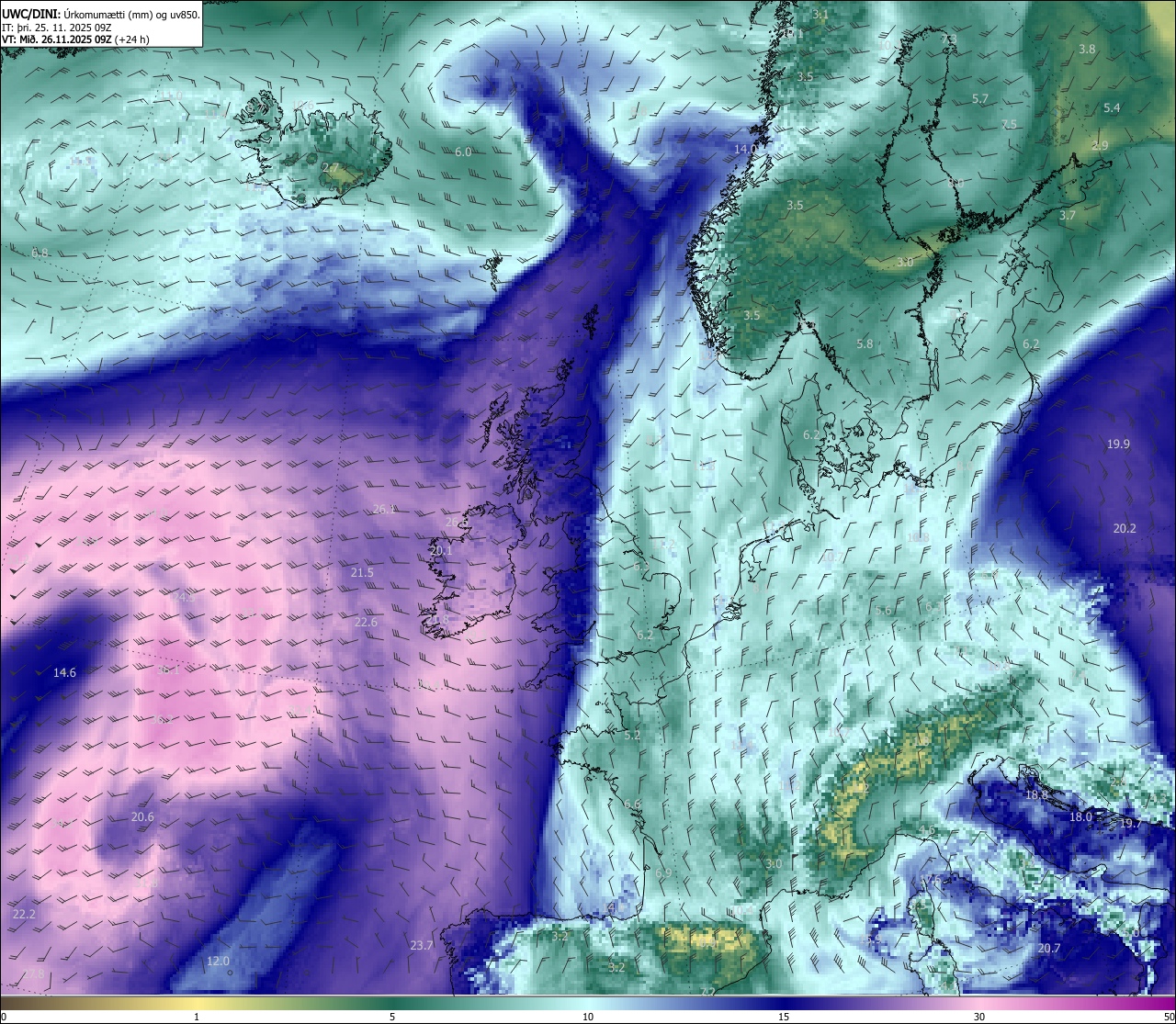Click the 22.6 value label
Viewport: 1176px width, 1024px height.
[x=366, y=623]
